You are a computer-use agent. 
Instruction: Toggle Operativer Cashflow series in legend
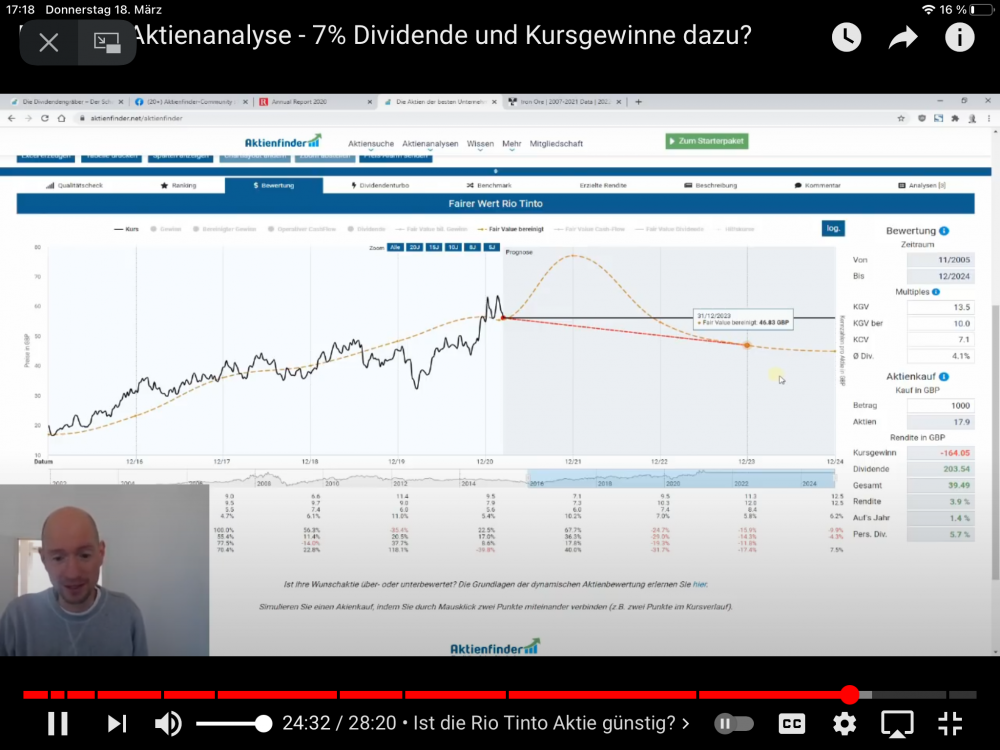click(302, 229)
